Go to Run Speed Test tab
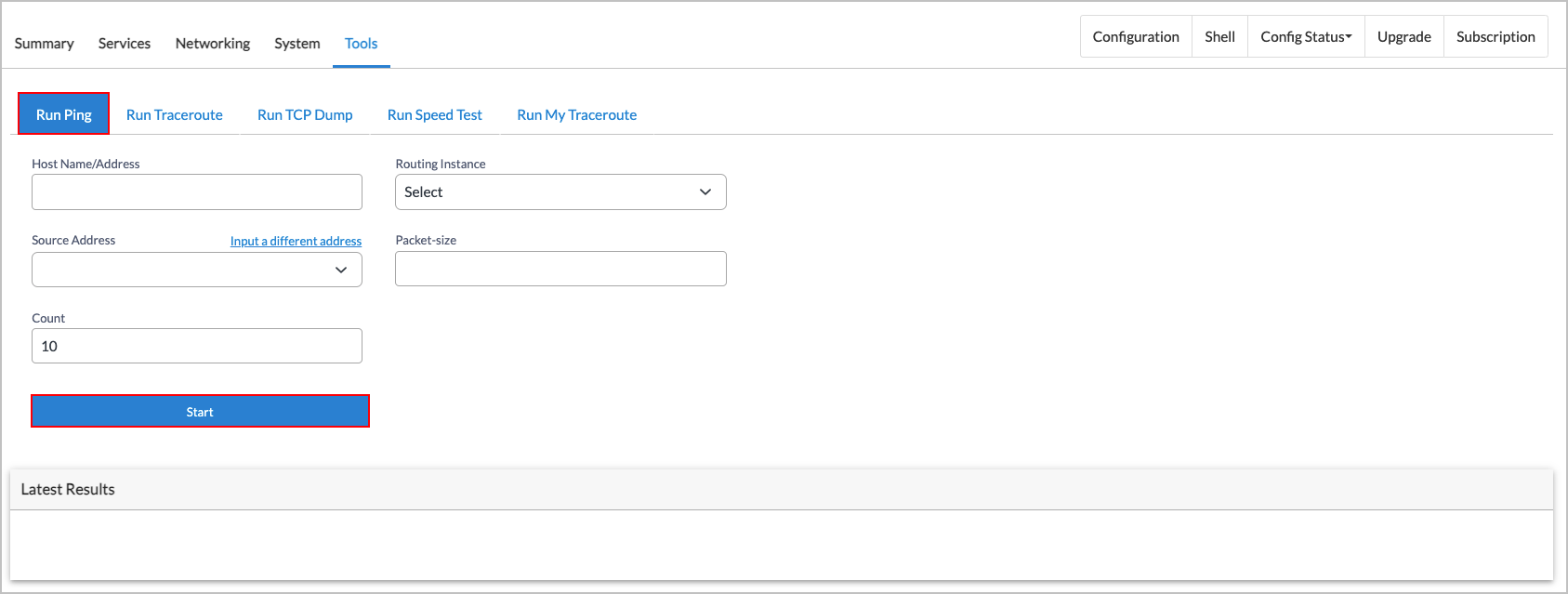The height and width of the screenshot is (594, 1568). pos(434,115)
